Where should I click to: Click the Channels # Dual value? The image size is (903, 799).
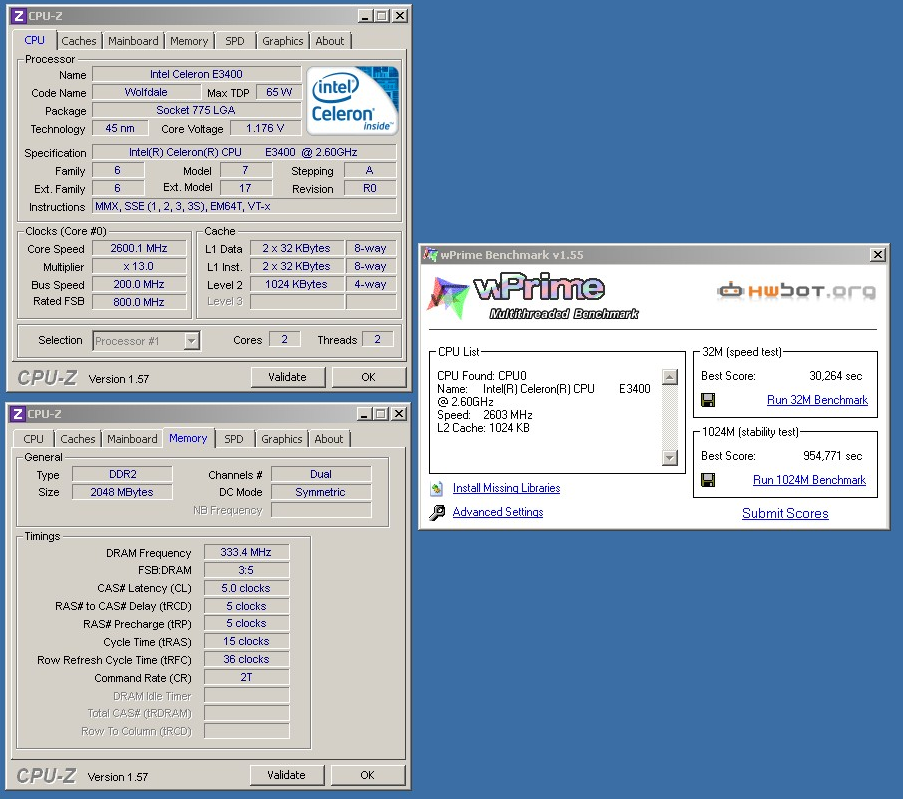[321, 474]
